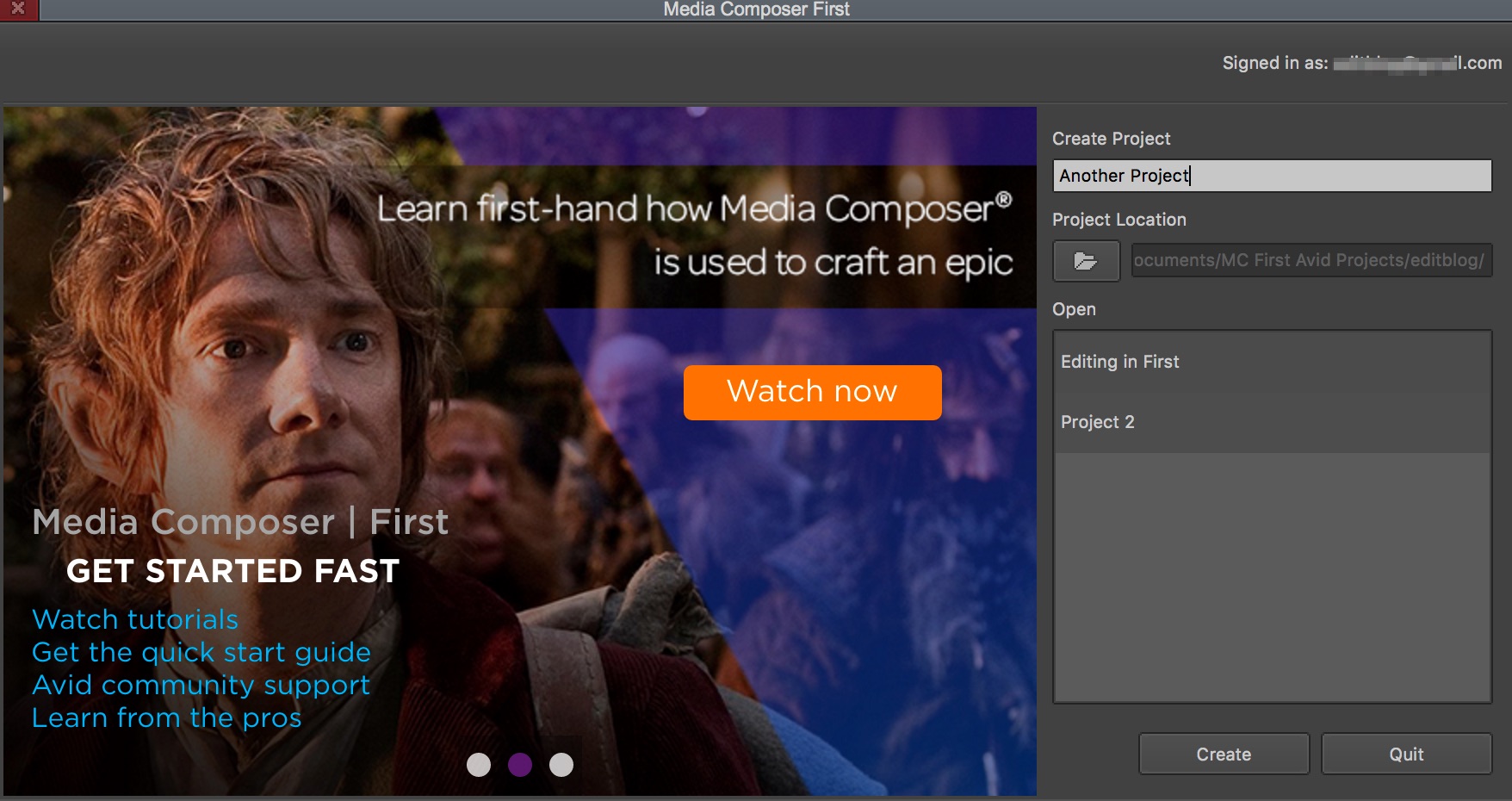The image size is (1512, 801).
Task: Open the Watch tutorials link
Action: [x=135, y=619]
